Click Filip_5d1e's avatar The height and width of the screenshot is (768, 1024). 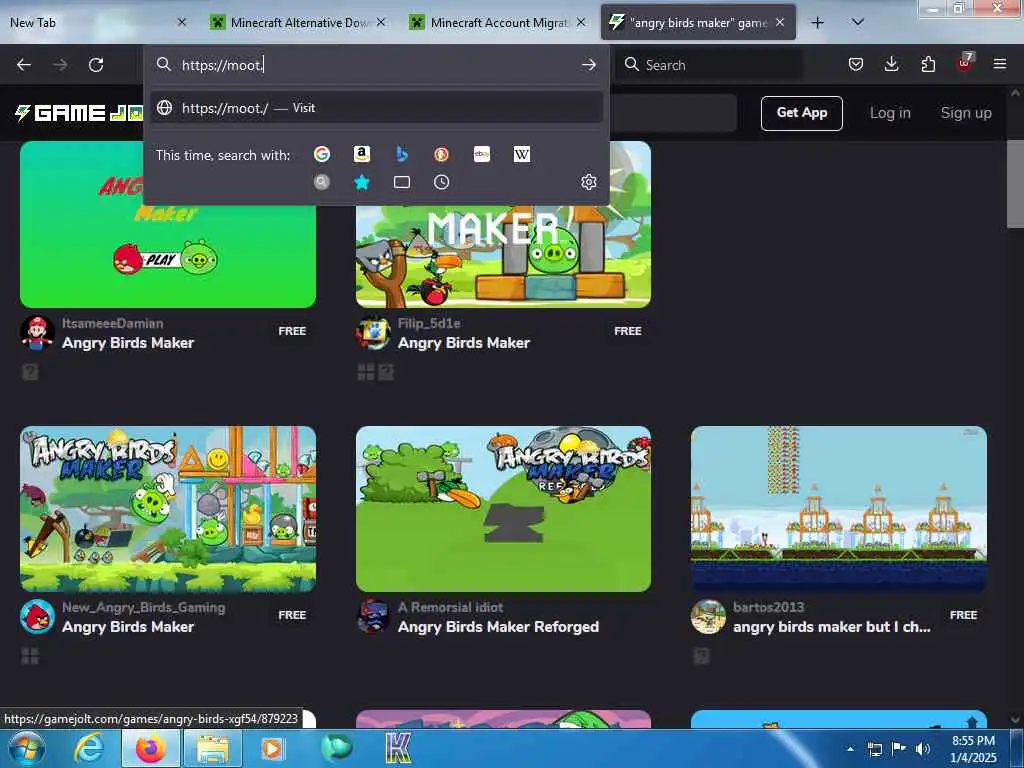pyautogui.click(x=373, y=332)
